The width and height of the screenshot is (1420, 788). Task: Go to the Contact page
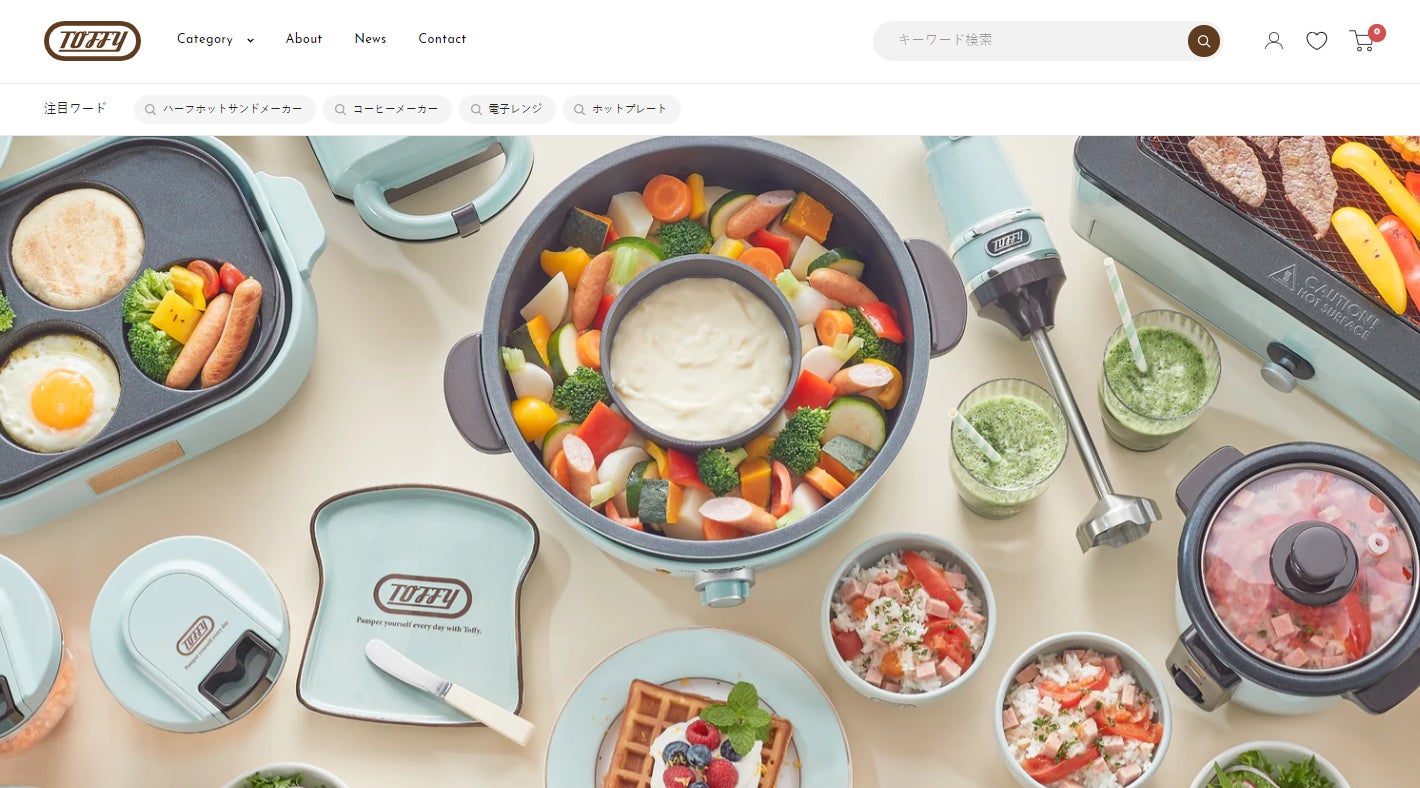pyautogui.click(x=442, y=39)
